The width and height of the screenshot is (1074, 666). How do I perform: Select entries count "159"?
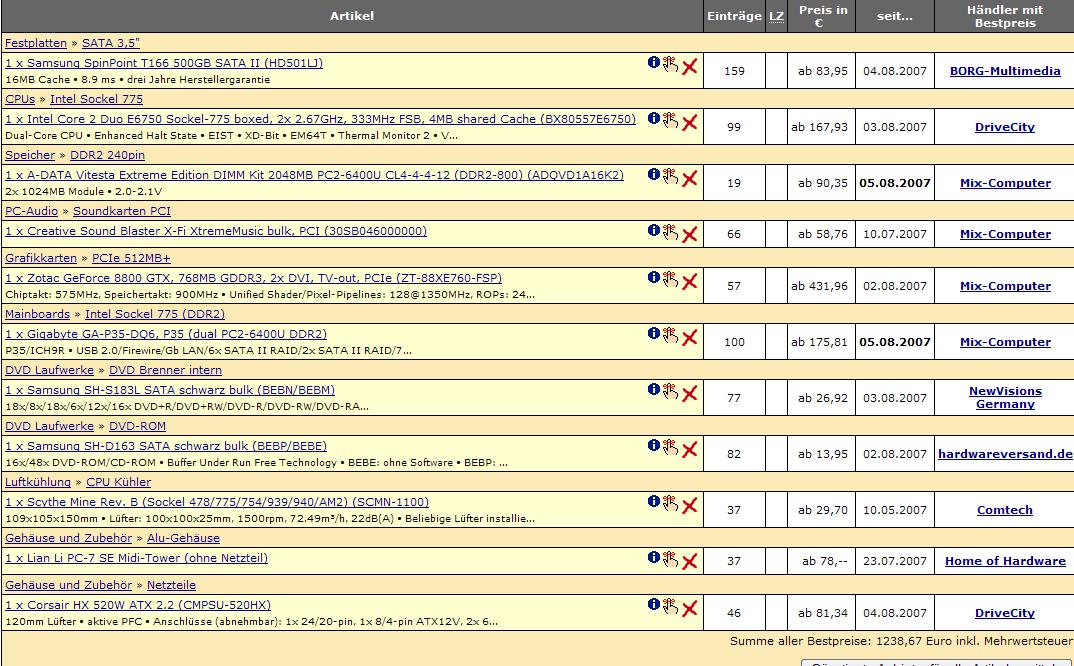pos(734,71)
